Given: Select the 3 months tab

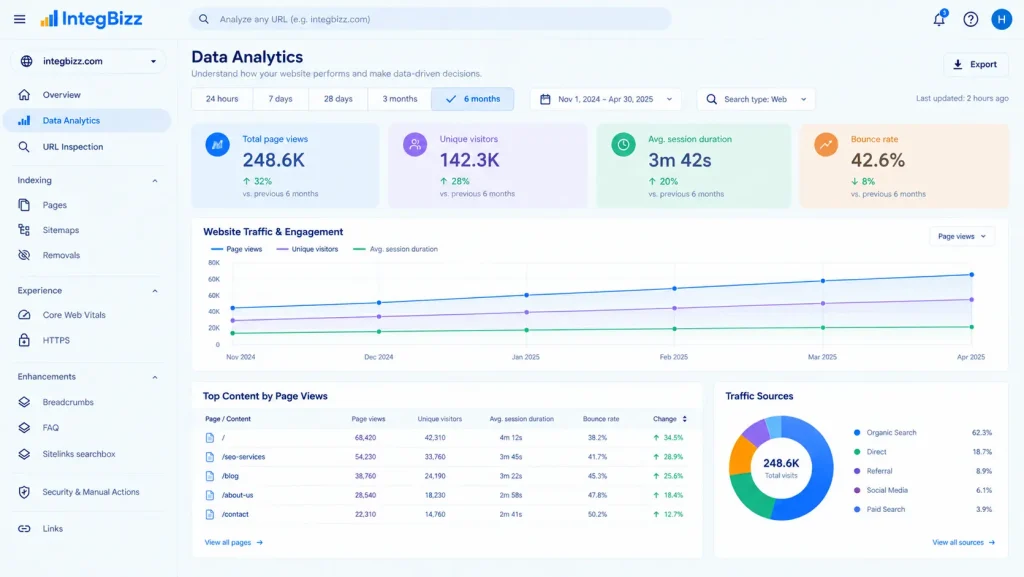Looking at the screenshot, I should (x=400, y=99).
